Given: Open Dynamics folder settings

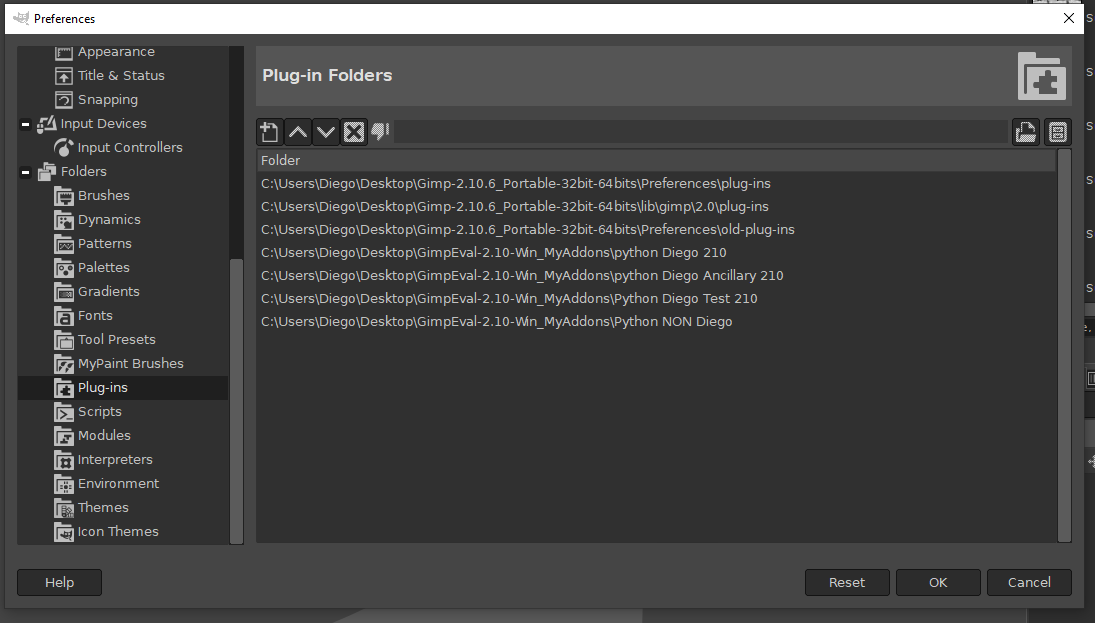Looking at the screenshot, I should (109, 219).
